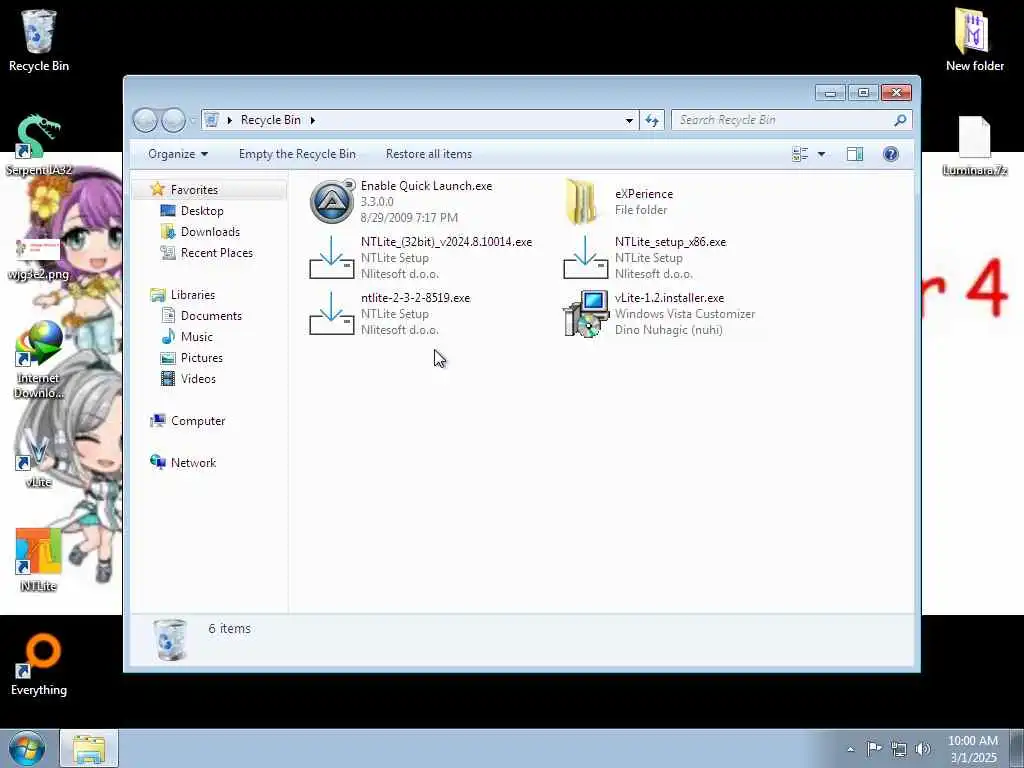Click the Get help icon
This screenshot has width=1024, height=768.
click(x=891, y=154)
